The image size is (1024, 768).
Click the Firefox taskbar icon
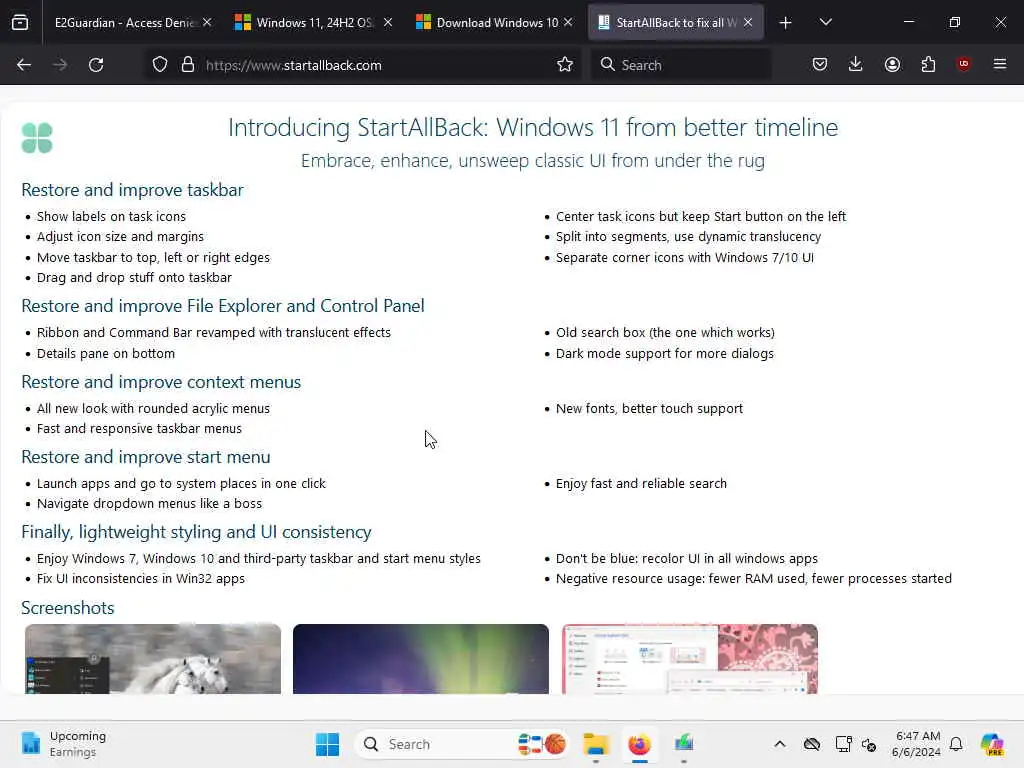coord(639,744)
